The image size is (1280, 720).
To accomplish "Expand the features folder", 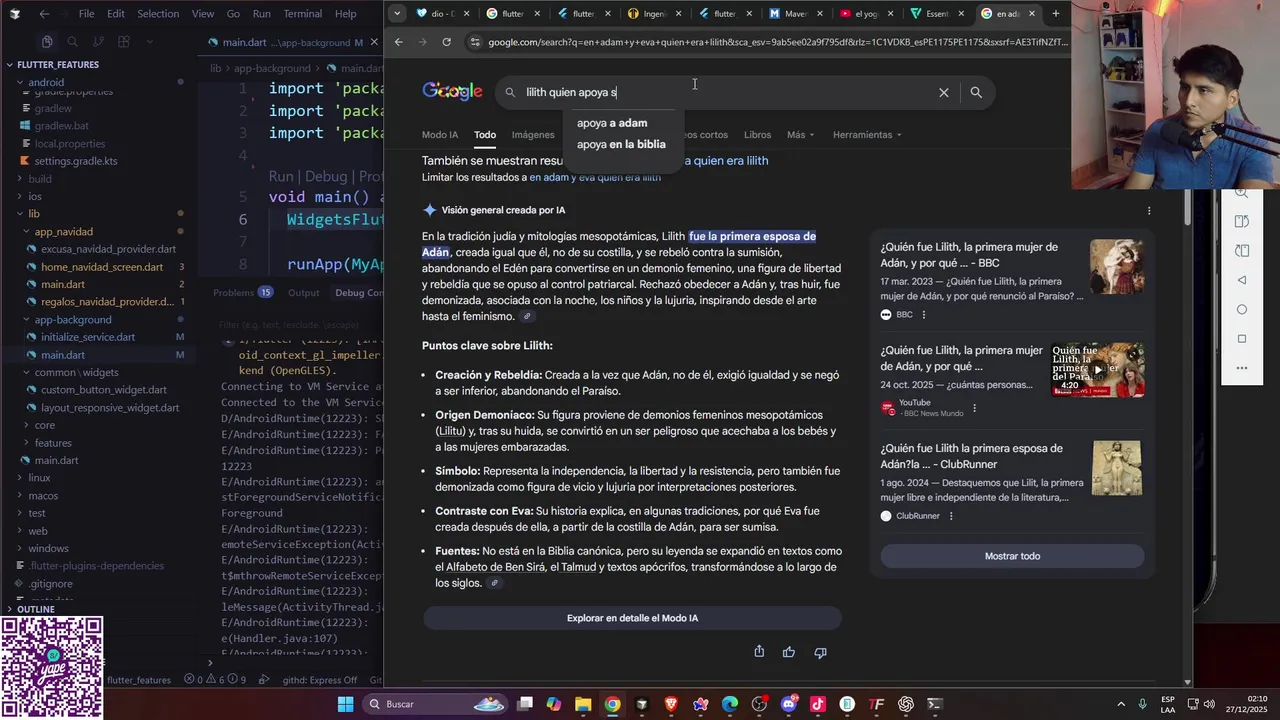I will 53,443.
